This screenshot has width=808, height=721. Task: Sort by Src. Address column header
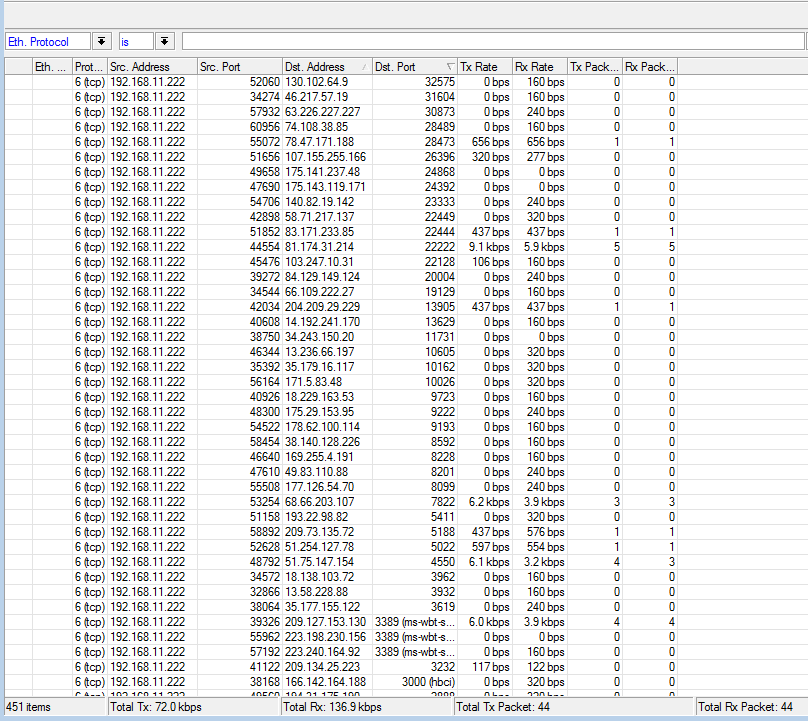[x=151, y=67]
